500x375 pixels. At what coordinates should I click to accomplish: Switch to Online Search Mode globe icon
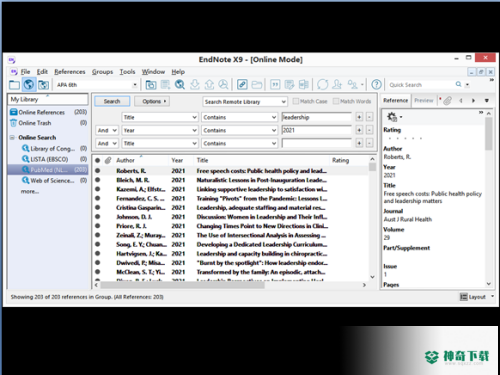pos(29,85)
